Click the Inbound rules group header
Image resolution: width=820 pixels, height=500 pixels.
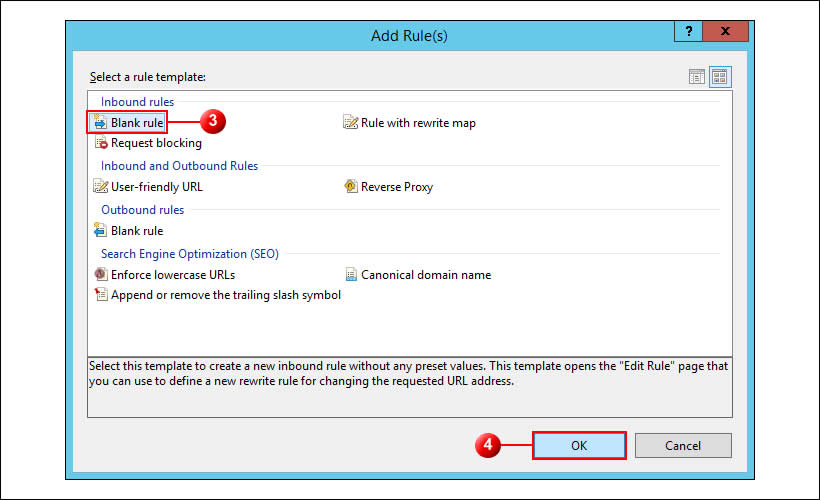click(138, 101)
